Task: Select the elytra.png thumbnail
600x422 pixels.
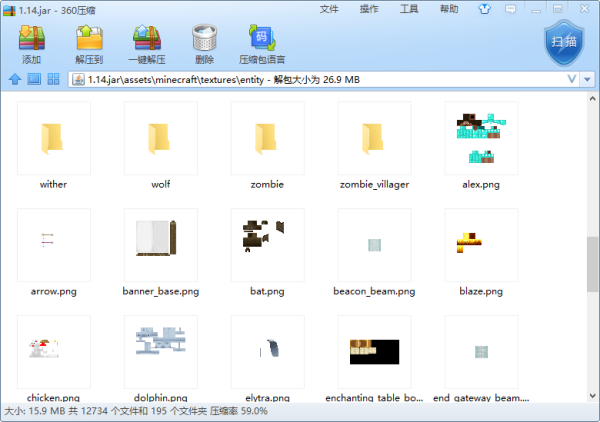Action: click(267, 352)
